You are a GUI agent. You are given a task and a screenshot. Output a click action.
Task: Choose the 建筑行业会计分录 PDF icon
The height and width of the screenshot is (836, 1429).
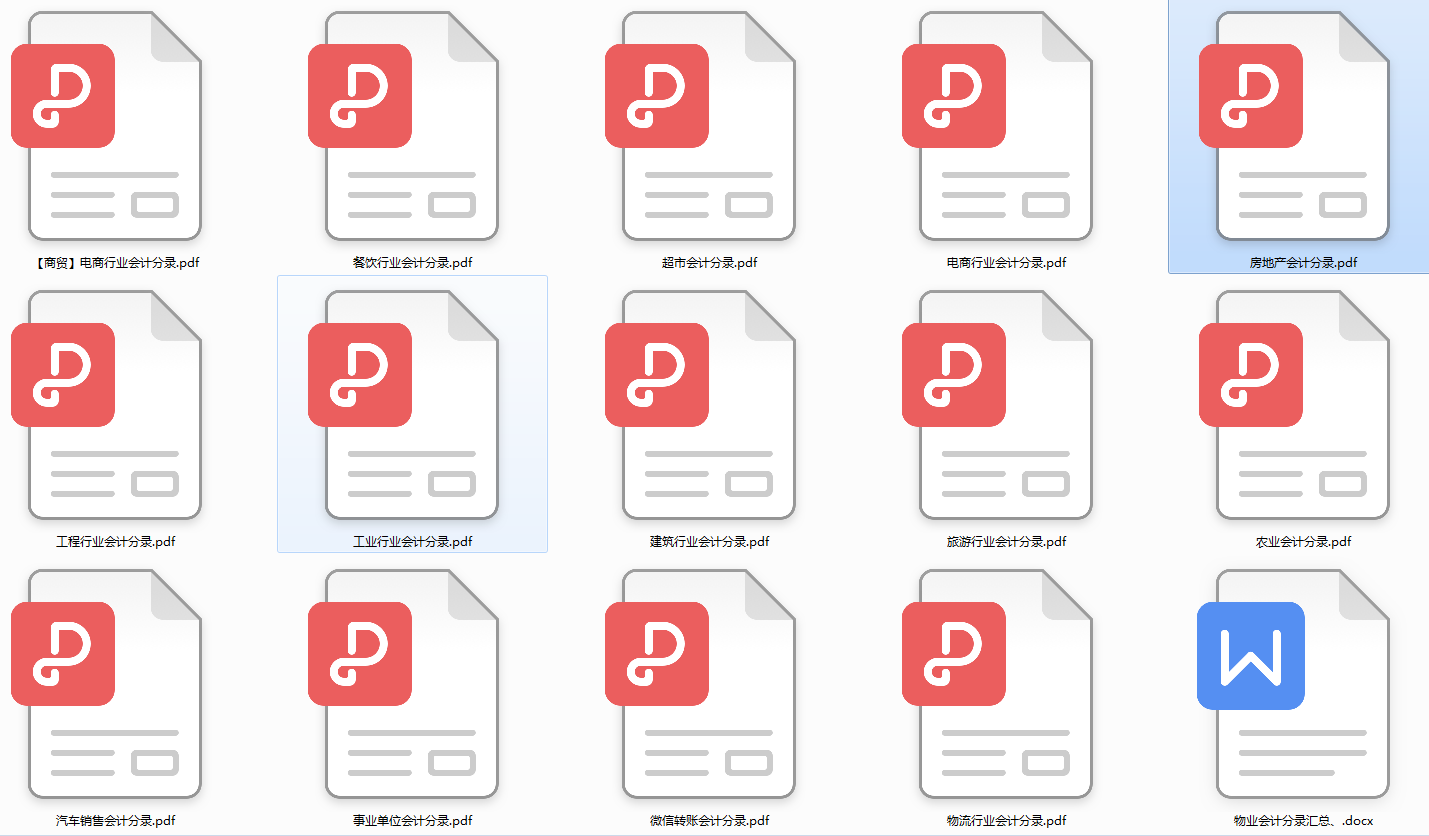(x=700, y=405)
